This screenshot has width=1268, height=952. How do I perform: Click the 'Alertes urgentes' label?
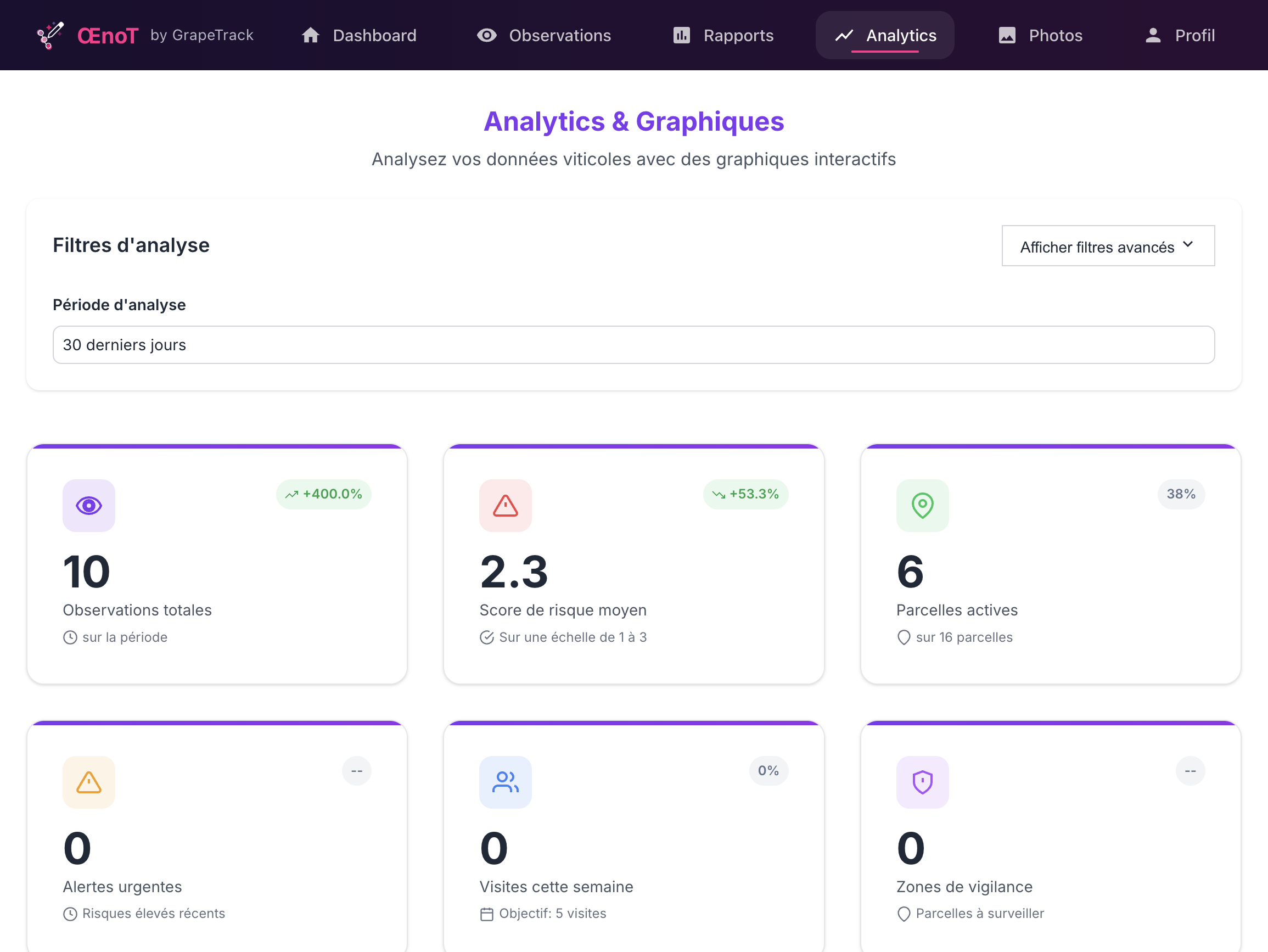122,887
